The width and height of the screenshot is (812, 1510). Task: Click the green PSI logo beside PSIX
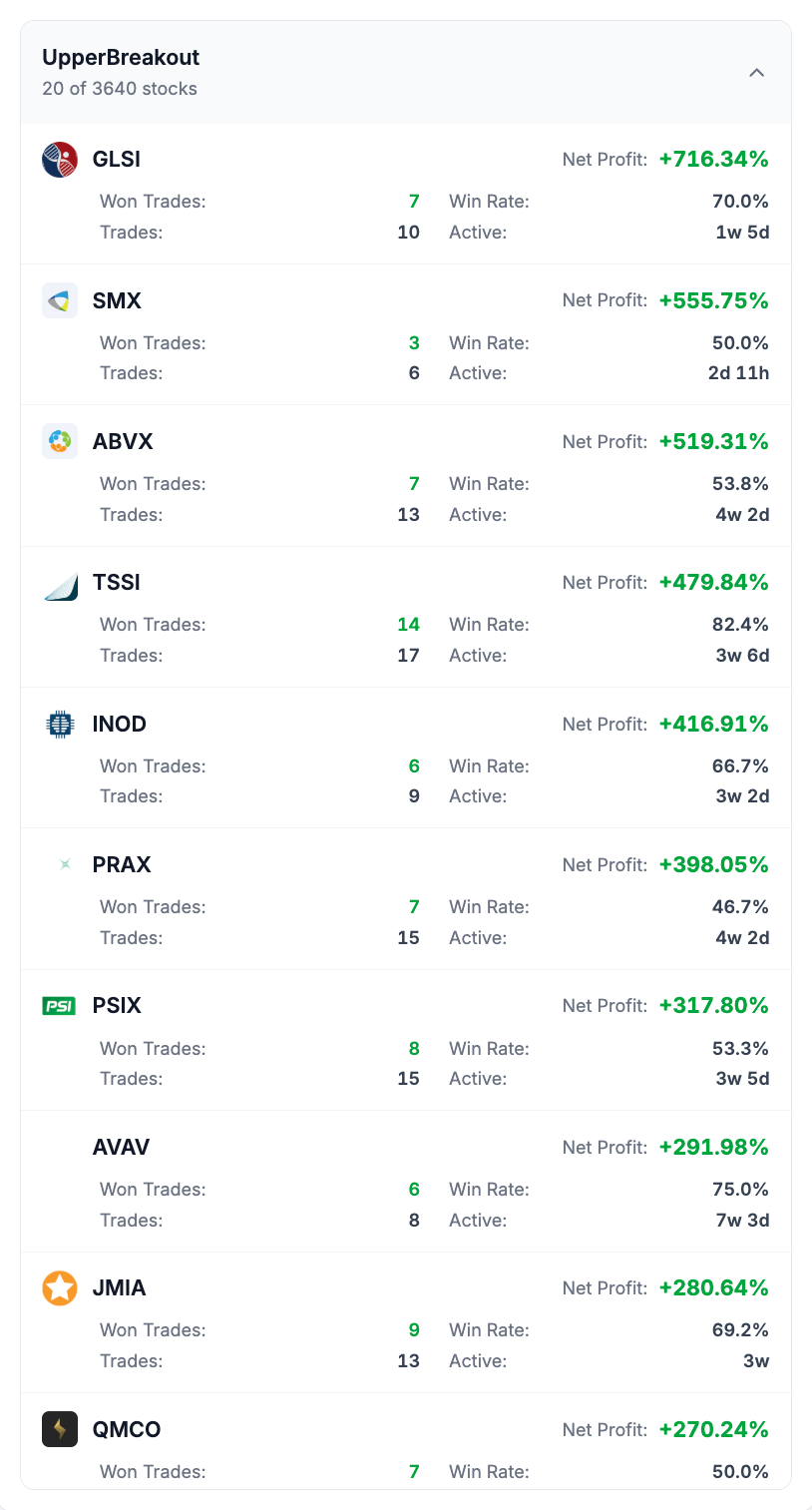point(59,1006)
